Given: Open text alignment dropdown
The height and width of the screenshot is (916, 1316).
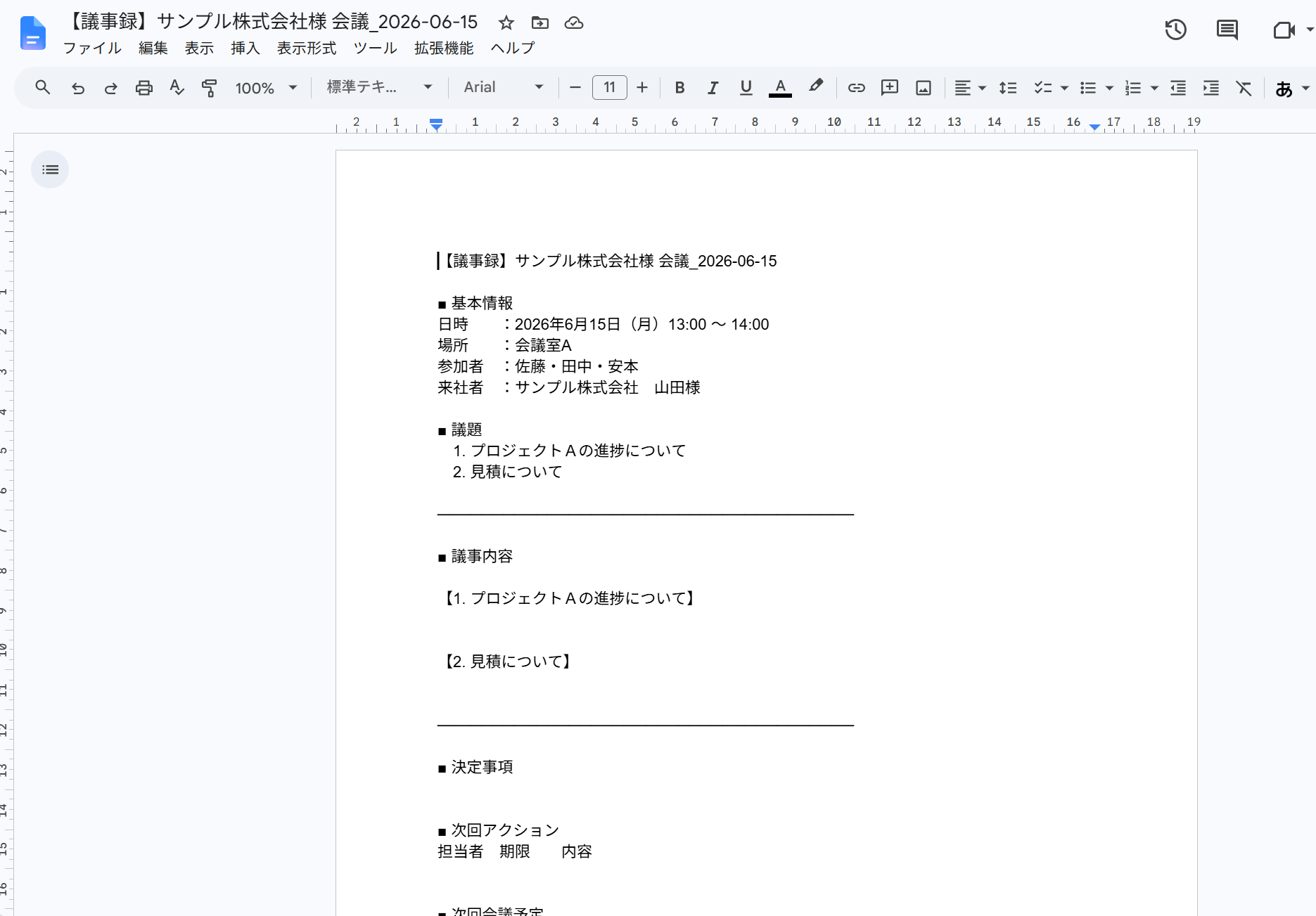Looking at the screenshot, I should [970, 88].
